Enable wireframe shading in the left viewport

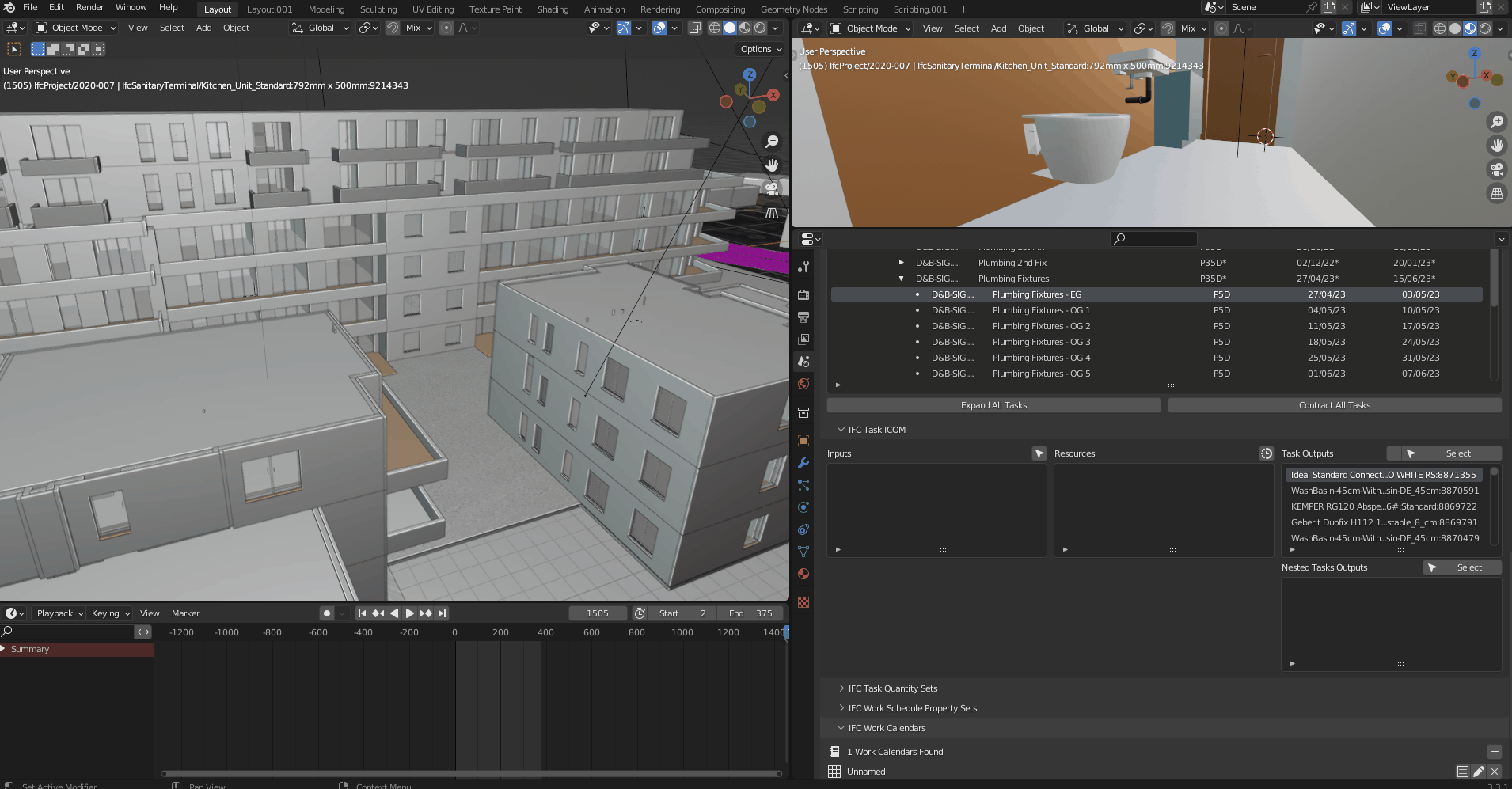[x=715, y=28]
